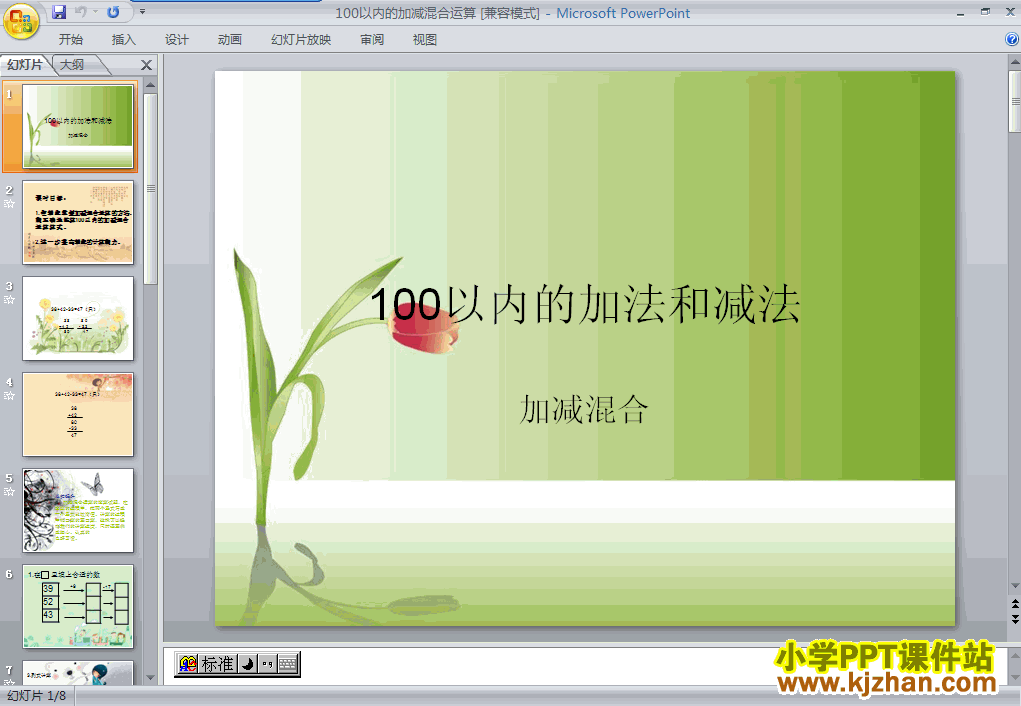Open the 开始 ribbon tab

(71, 40)
